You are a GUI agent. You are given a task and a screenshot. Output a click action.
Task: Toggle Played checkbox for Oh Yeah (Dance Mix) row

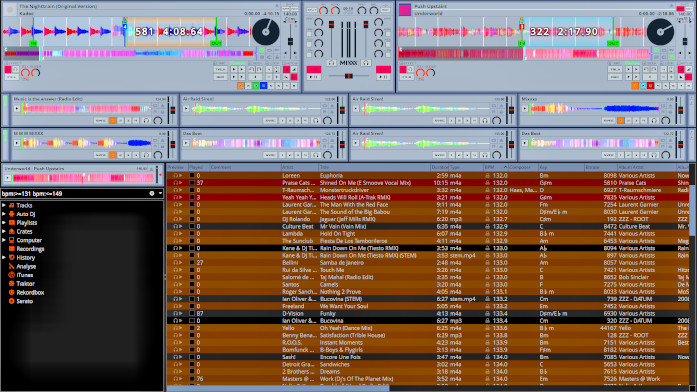tap(192, 328)
